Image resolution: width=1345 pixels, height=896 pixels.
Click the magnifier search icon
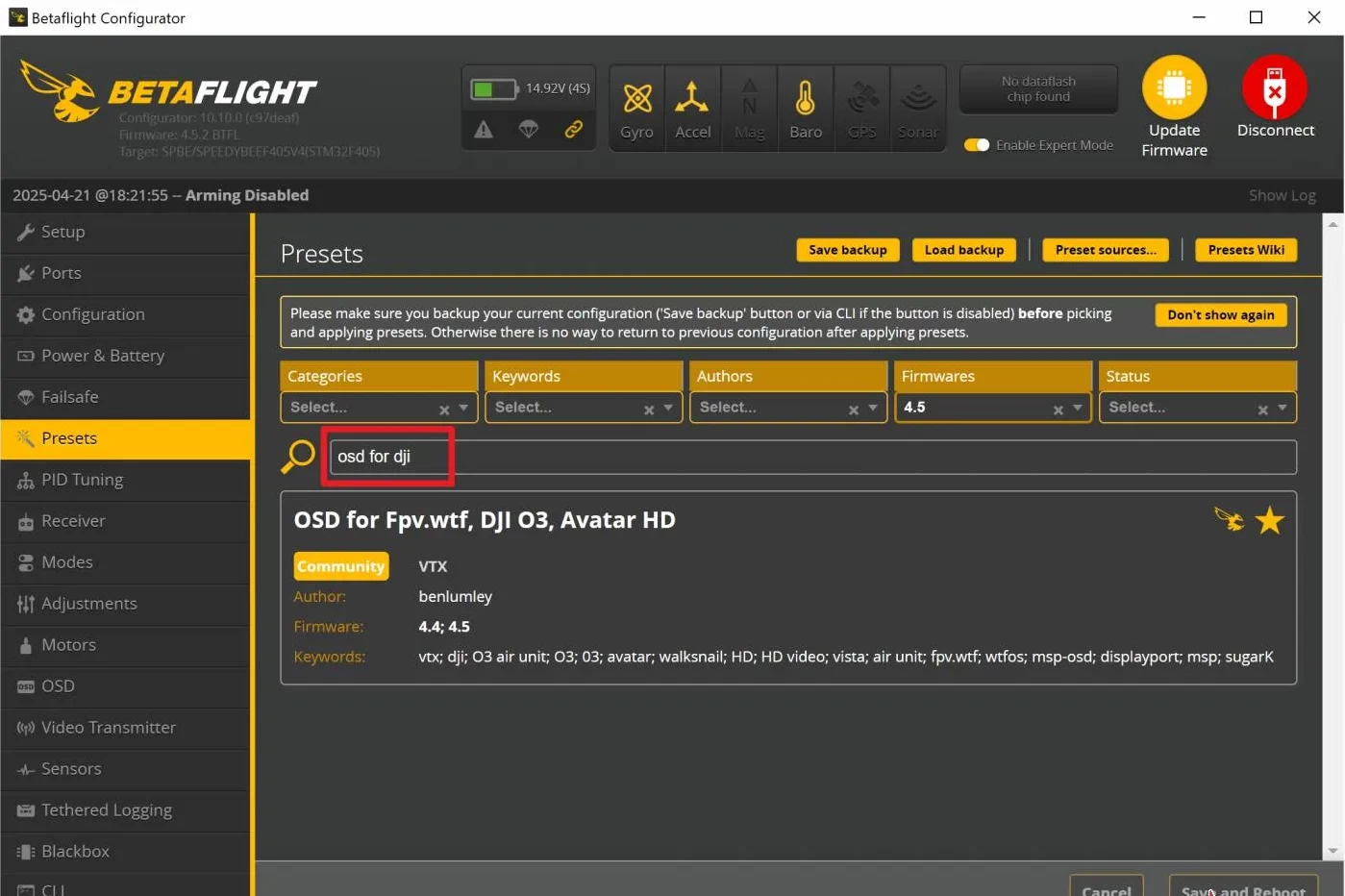pos(298,456)
